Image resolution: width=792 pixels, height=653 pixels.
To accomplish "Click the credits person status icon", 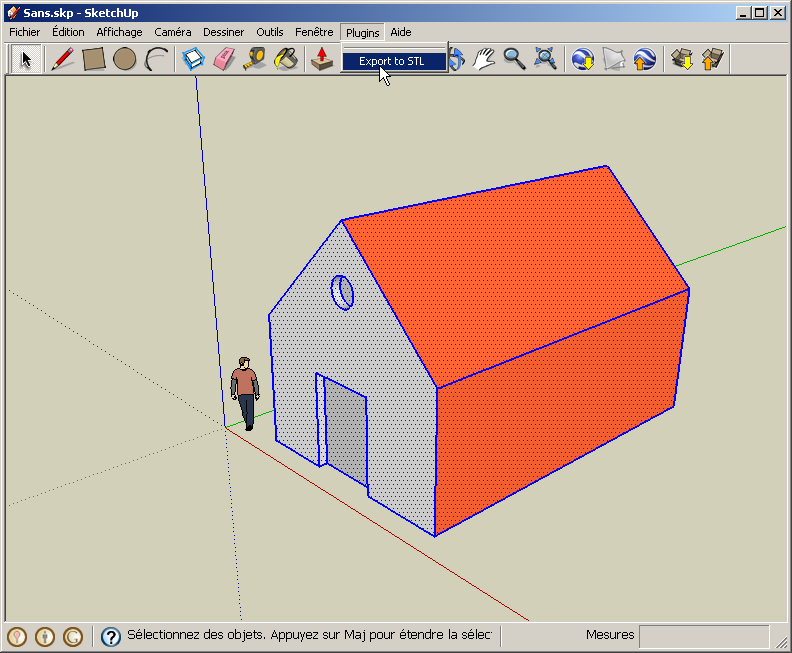I will pos(45,636).
